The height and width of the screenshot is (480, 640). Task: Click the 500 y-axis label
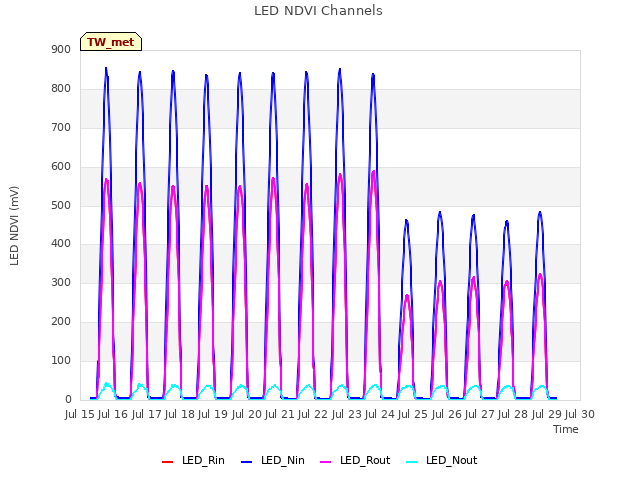pyautogui.click(x=61, y=206)
